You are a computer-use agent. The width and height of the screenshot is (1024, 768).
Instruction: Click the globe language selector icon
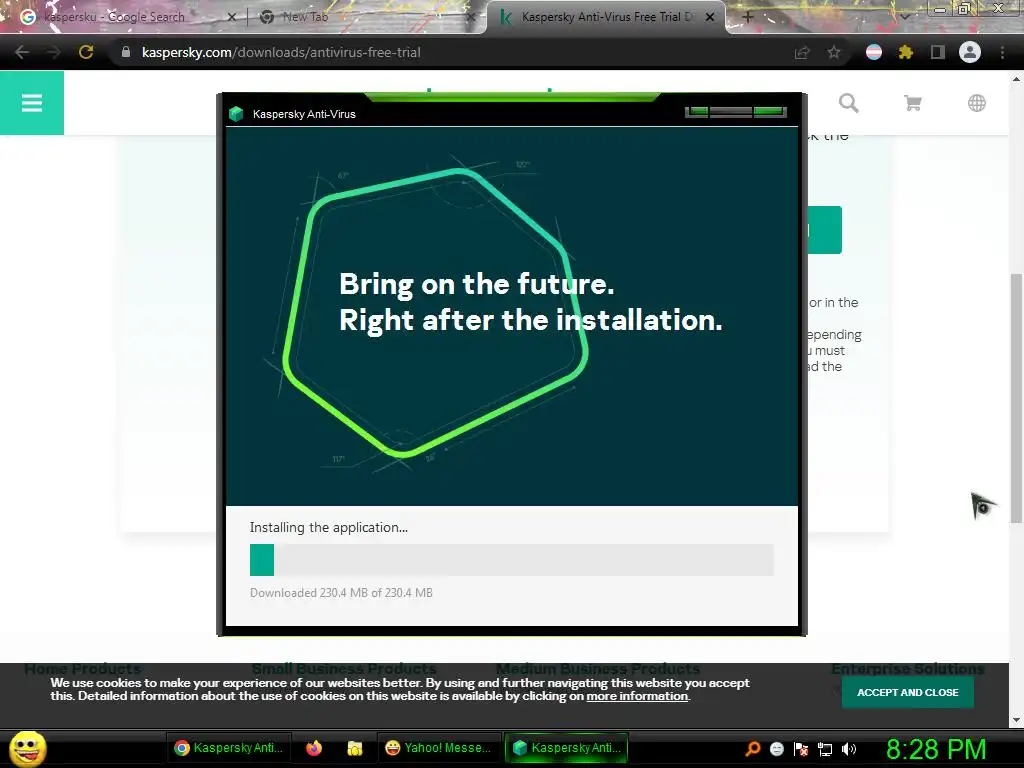coord(976,103)
